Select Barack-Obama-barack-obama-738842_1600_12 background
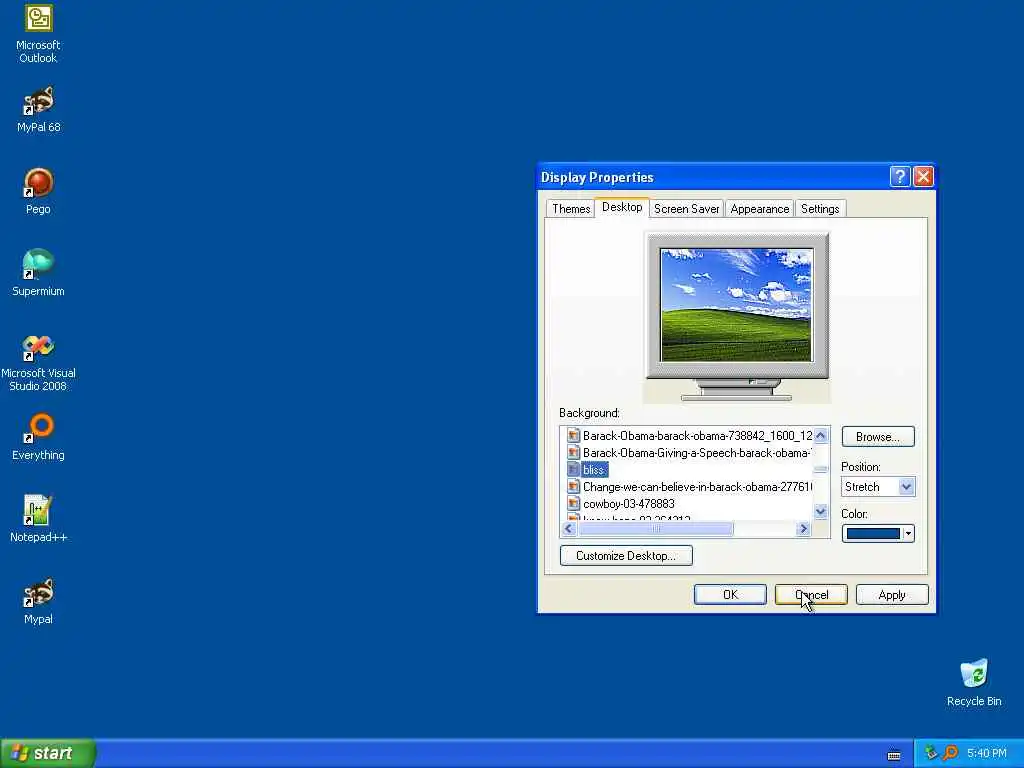This screenshot has height=768, width=1024. click(x=697, y=436)
